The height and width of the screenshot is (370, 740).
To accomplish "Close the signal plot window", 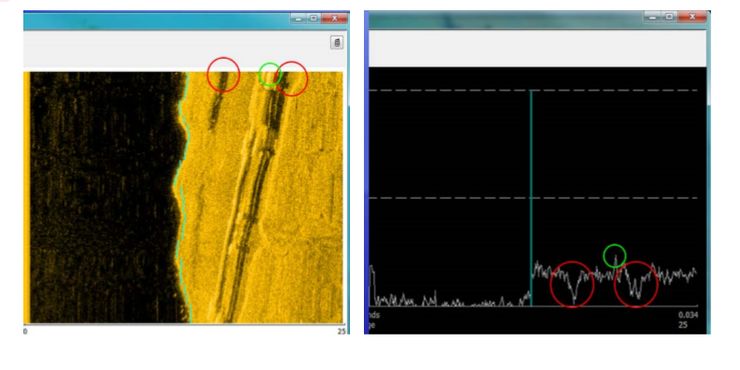I will point(692,17).
